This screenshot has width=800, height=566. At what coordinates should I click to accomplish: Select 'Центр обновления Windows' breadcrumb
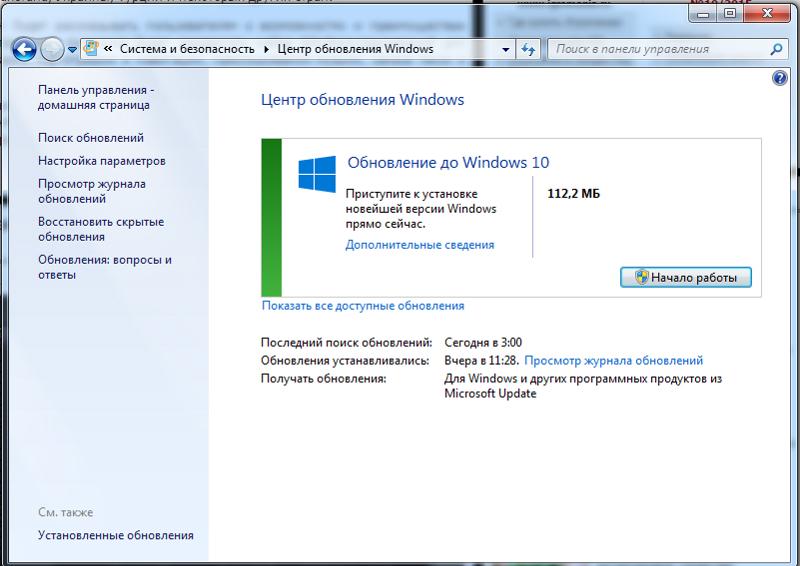pyautogui.click(x=355, y=49)
